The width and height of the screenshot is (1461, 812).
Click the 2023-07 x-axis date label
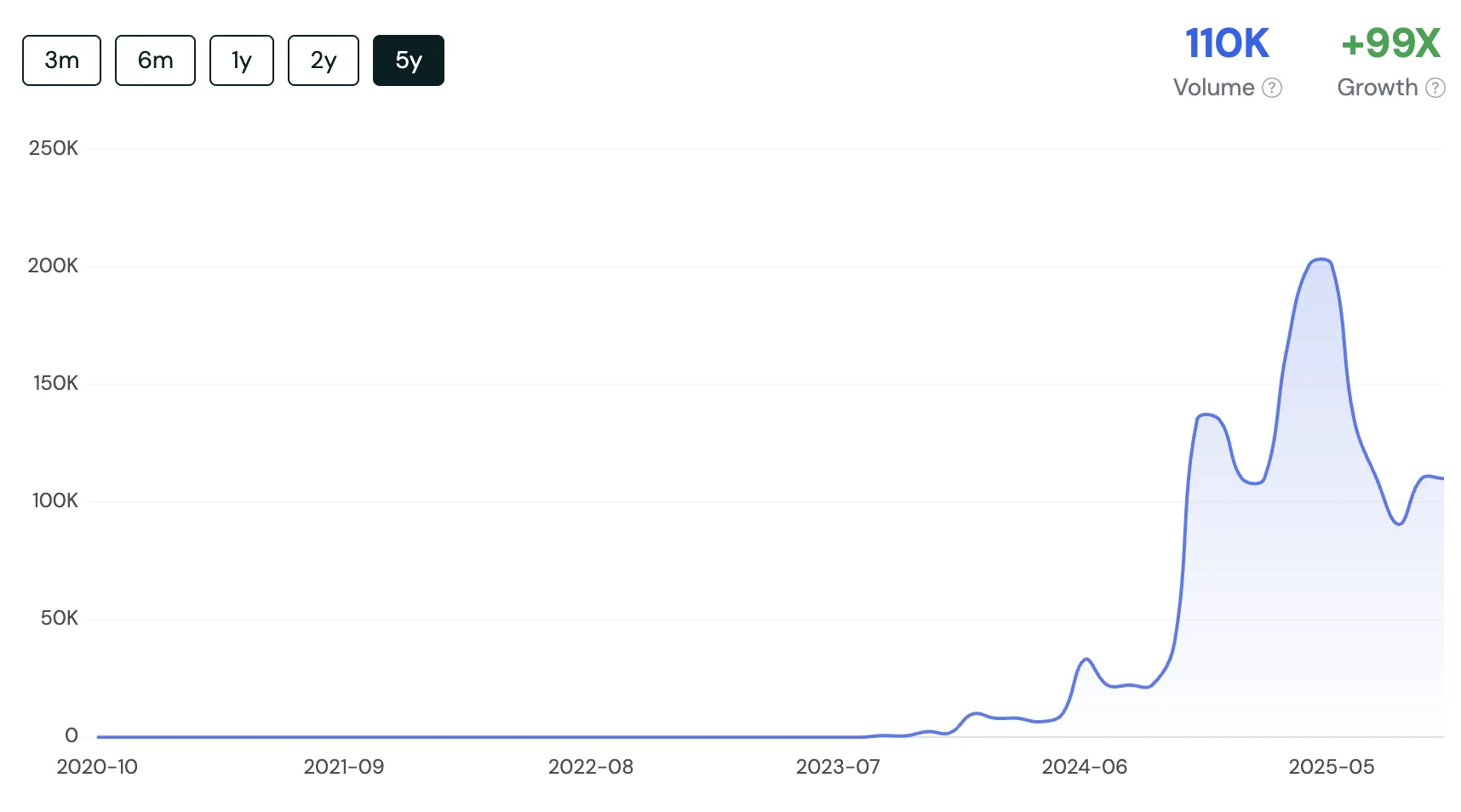[x=838, y=767]
